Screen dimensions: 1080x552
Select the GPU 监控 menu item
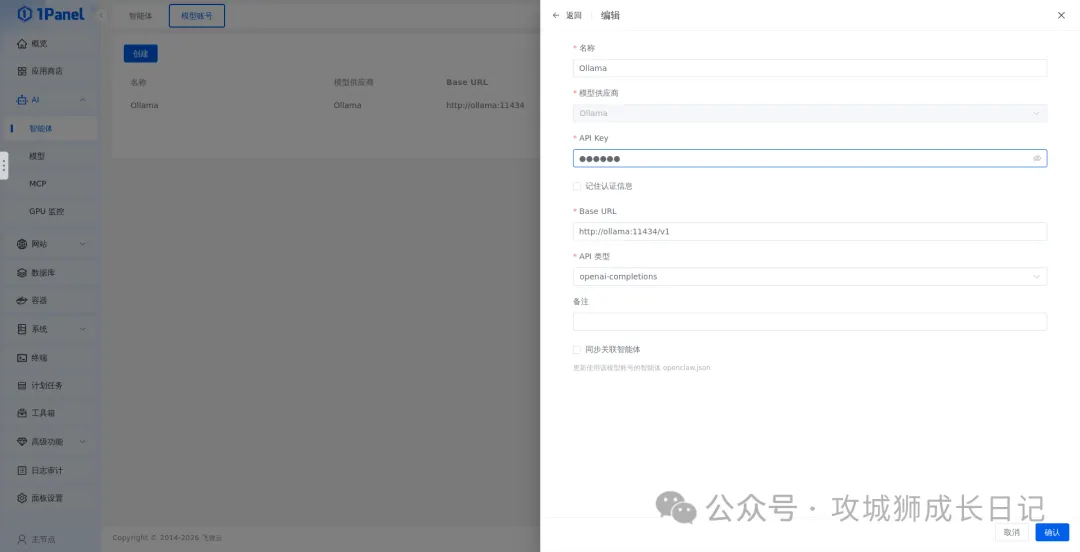coord(46,212)
